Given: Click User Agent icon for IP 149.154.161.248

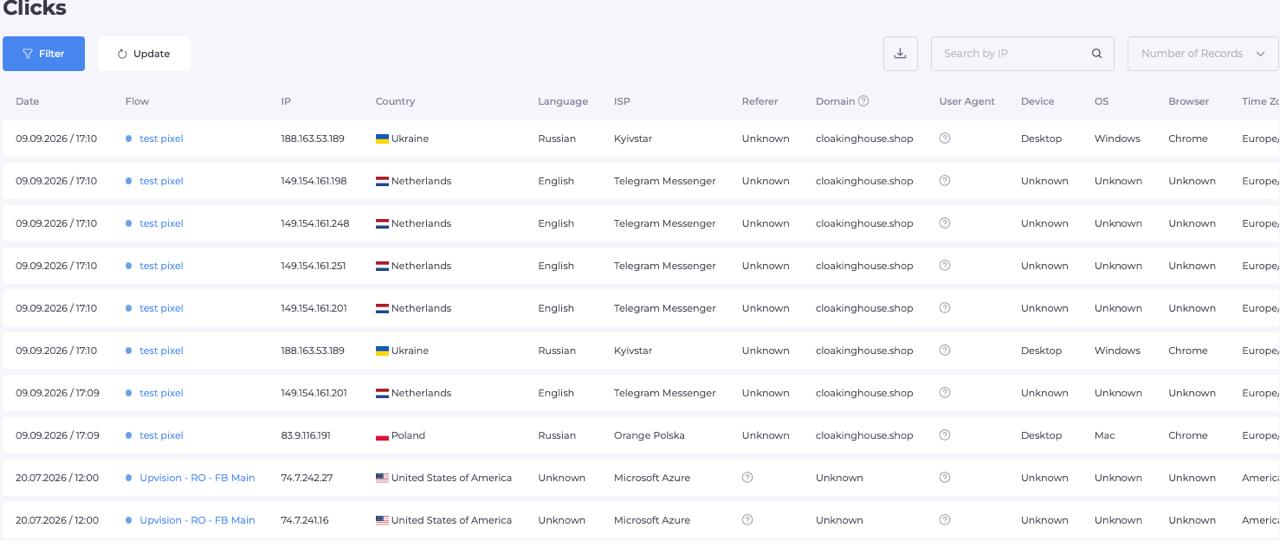Looking at the screenshot, I should (x=944, y=223).
